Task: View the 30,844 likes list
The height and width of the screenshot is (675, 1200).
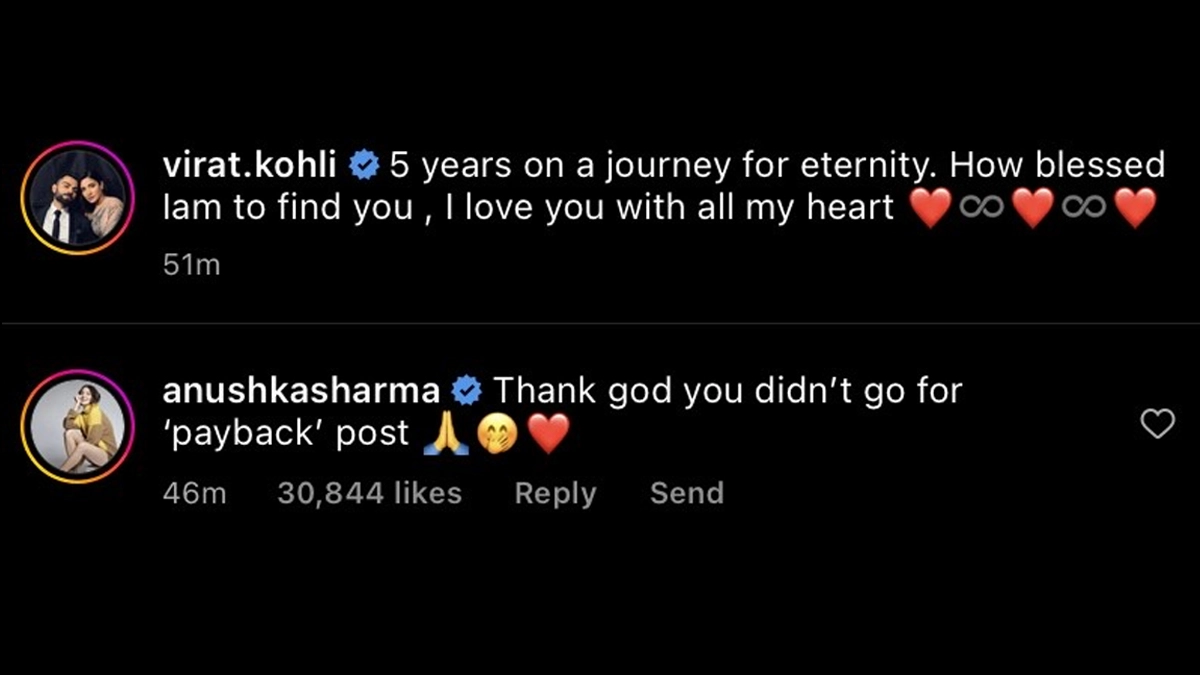Action: click(x=369, y=493)
